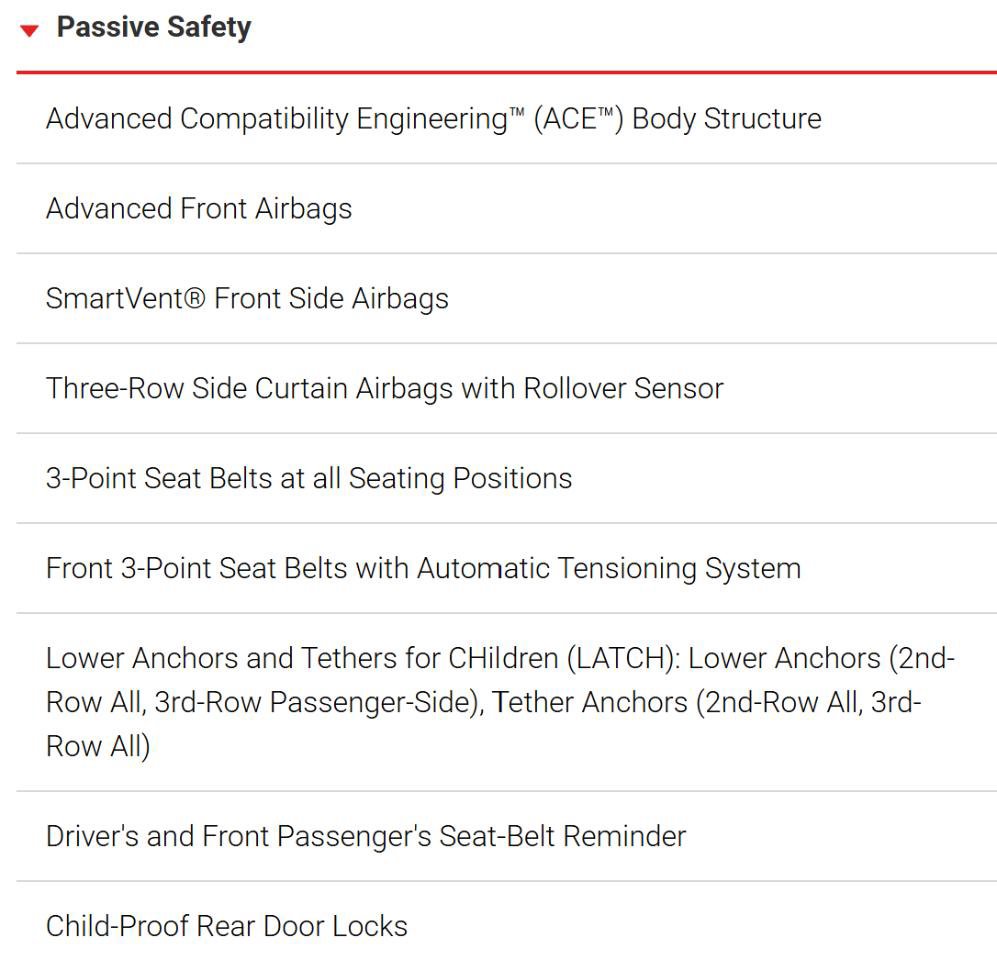Click the words Automatic Tensioning System
Image resolution: width=997 pixels, height=960 pixels.
click(609, 568)
